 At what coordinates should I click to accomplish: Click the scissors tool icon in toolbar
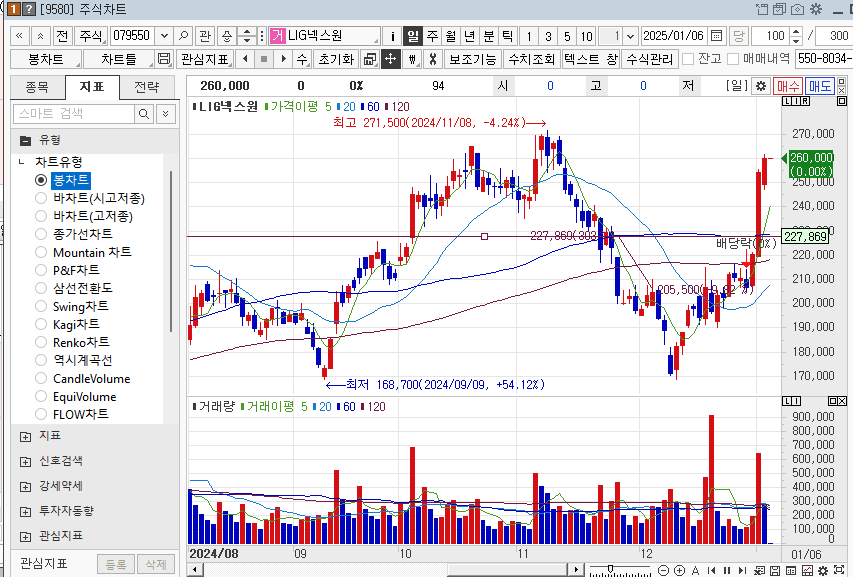pyautogui.click(x=432, y=59)
